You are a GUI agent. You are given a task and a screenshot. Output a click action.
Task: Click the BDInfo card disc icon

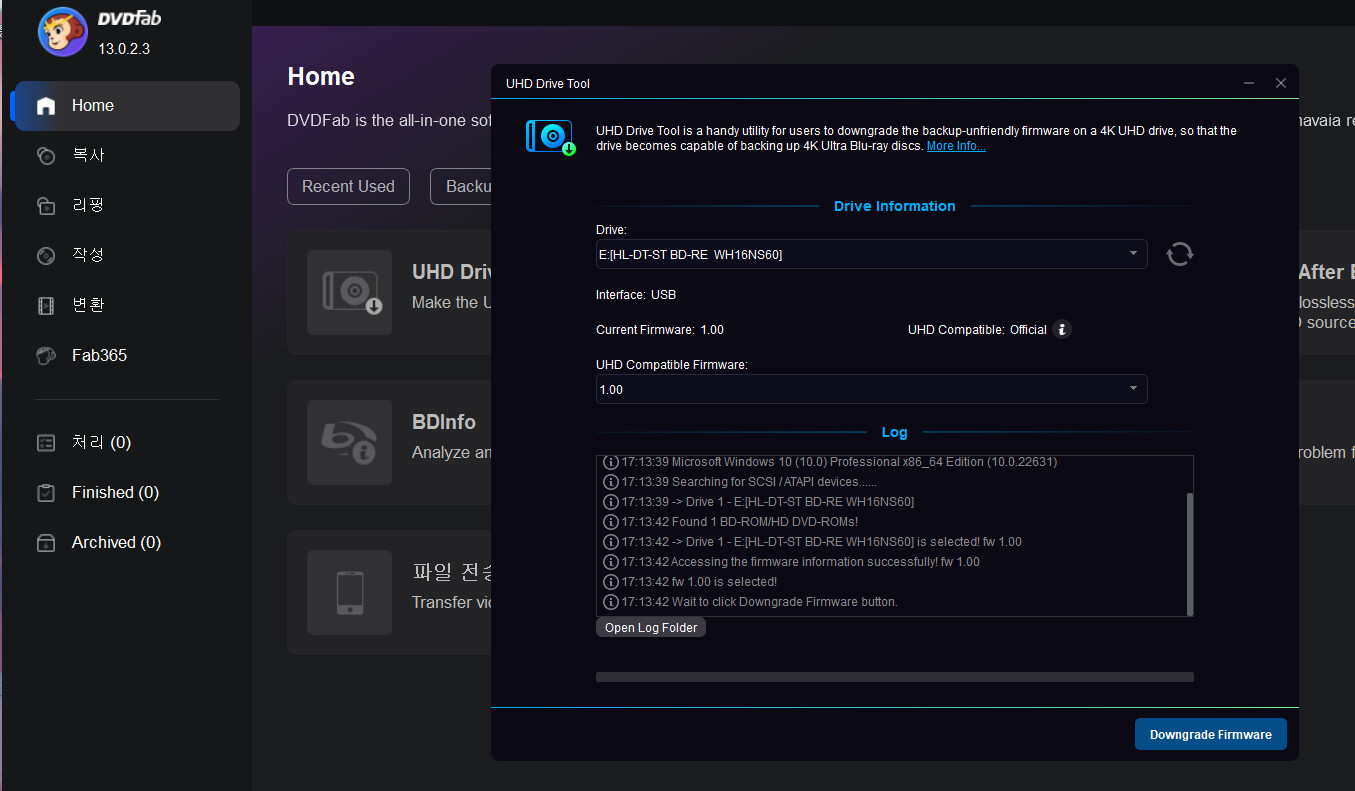click(x=349, y=442)
